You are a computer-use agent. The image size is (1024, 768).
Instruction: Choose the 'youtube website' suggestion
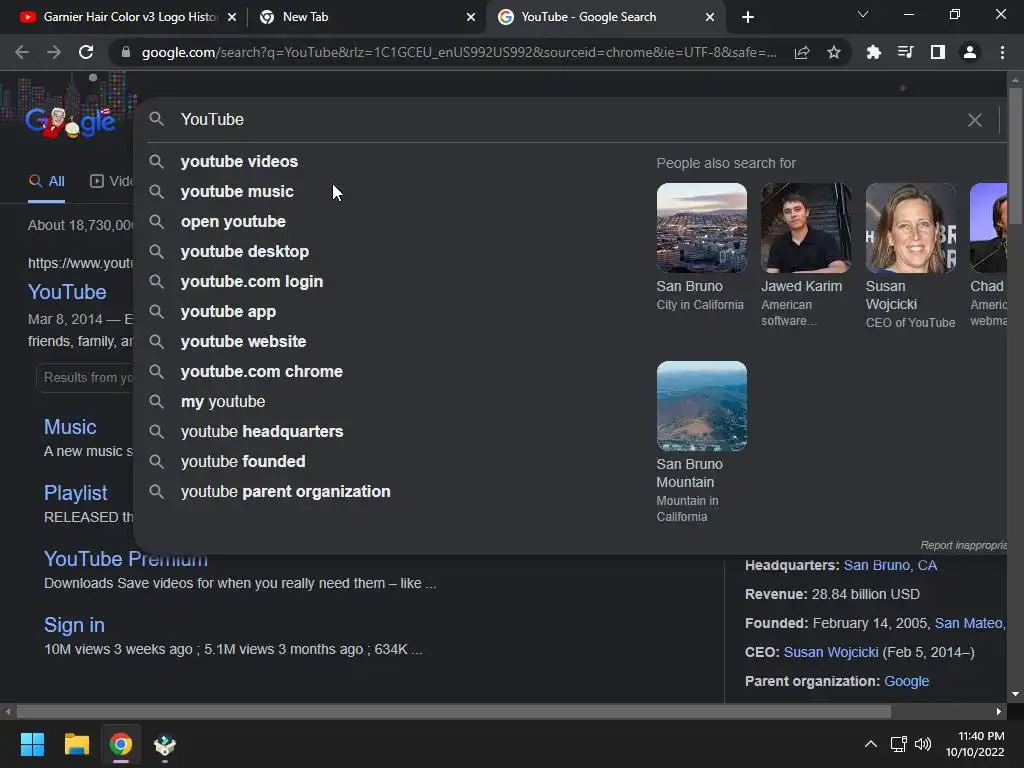[244, 342]
